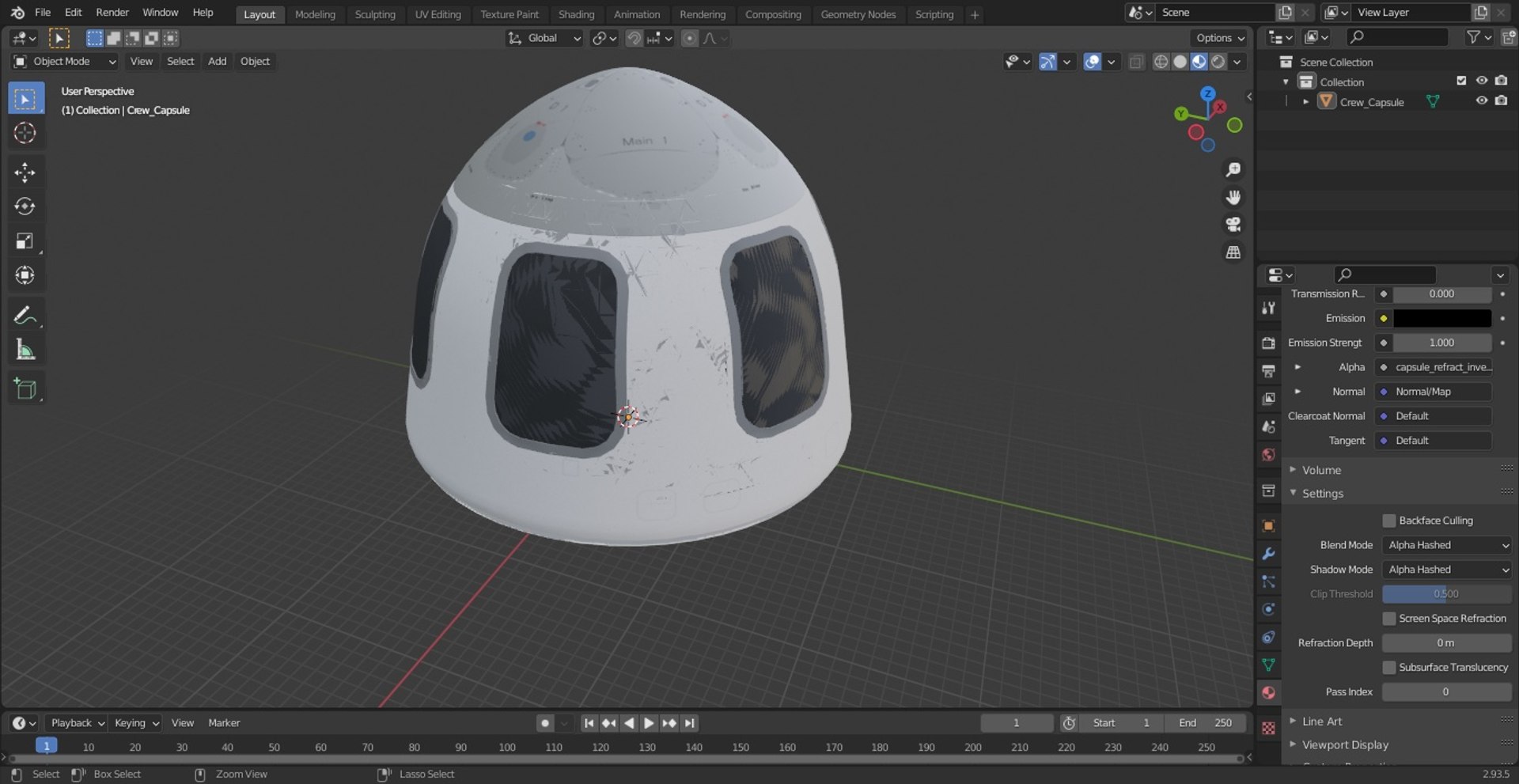Open the World properties tab
Screen dimensions: 1519x784
point(1268,455)
